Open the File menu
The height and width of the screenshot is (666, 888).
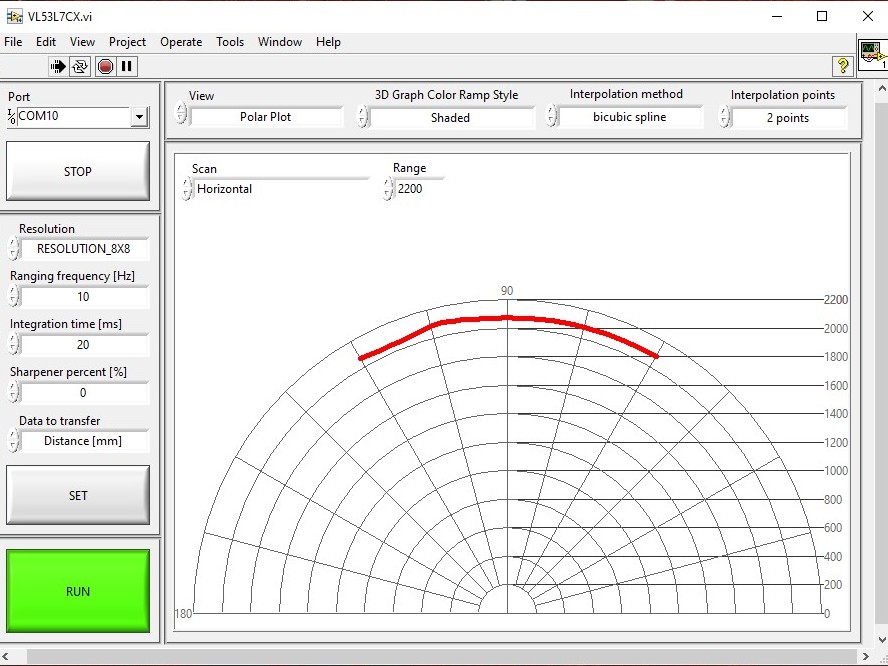13,42
